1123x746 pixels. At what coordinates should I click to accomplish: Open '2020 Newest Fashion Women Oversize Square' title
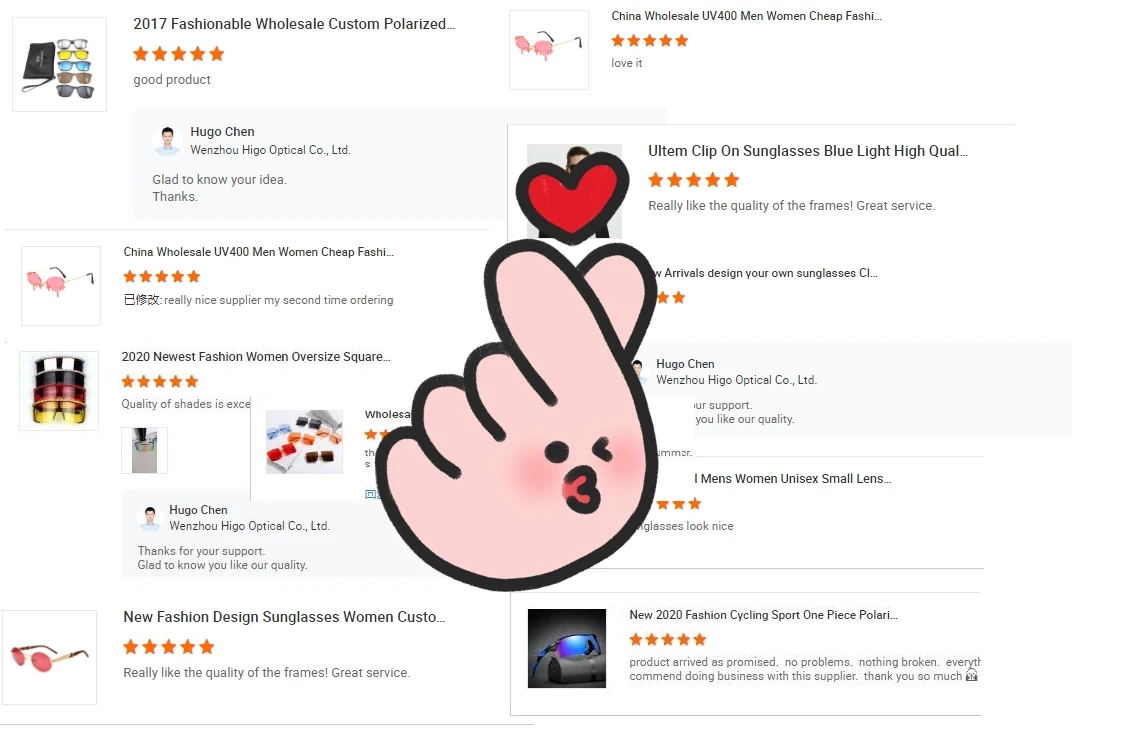click(x=256, y=357)
